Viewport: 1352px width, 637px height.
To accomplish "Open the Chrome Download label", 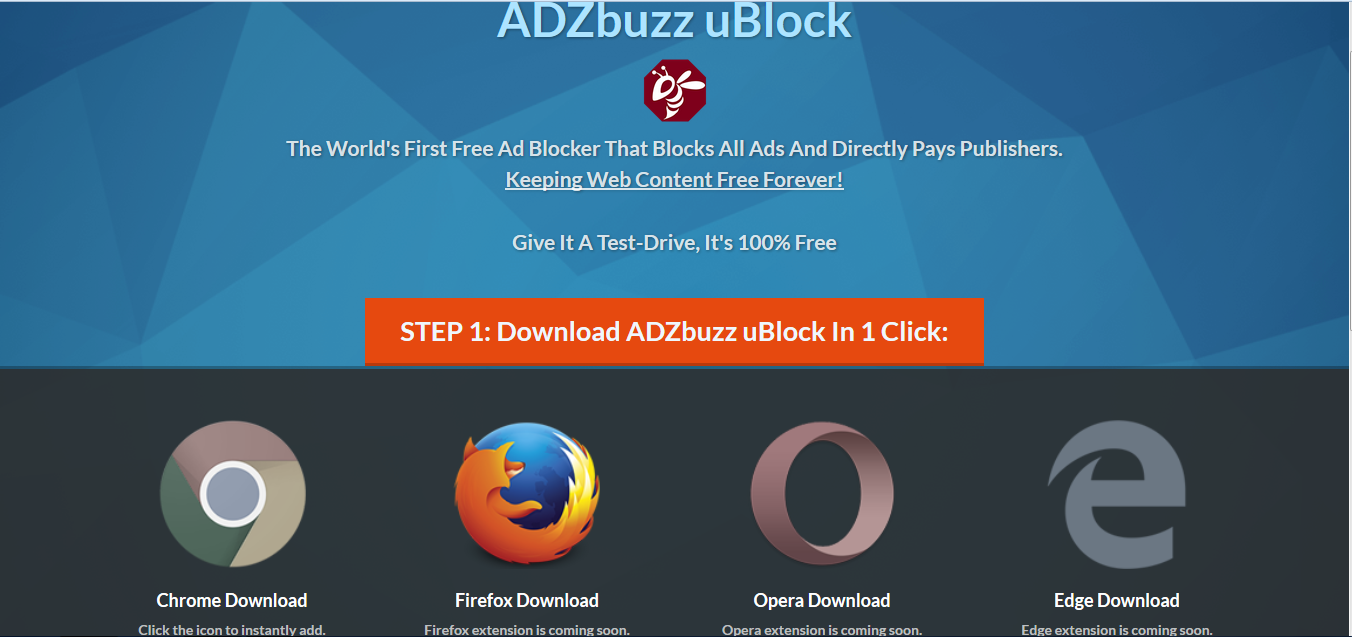I will pyautogui.click(x=232, y=601).
